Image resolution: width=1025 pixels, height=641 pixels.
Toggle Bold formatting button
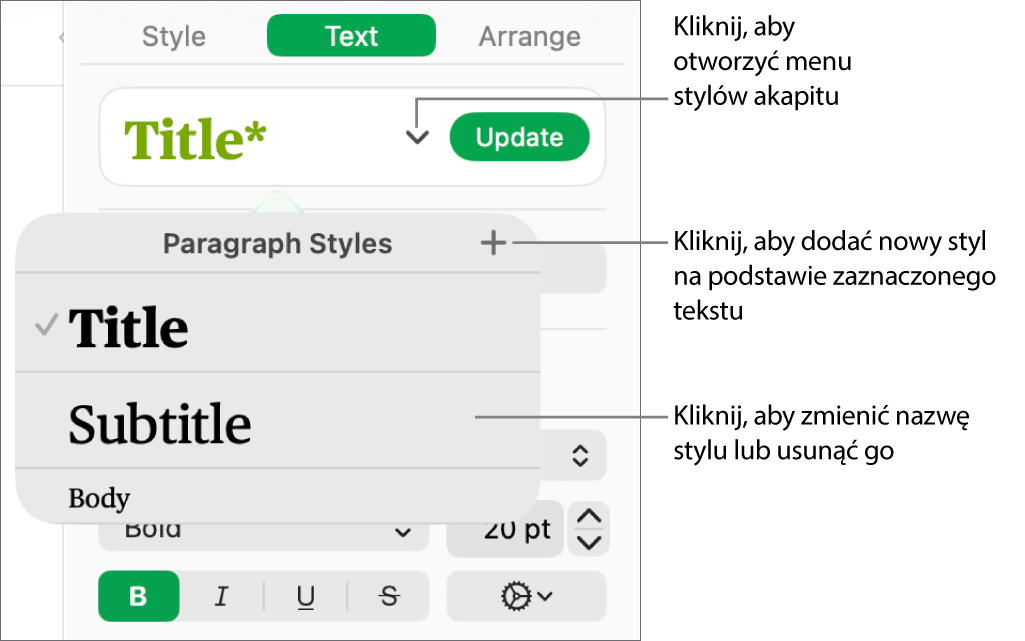pos(139,596)
